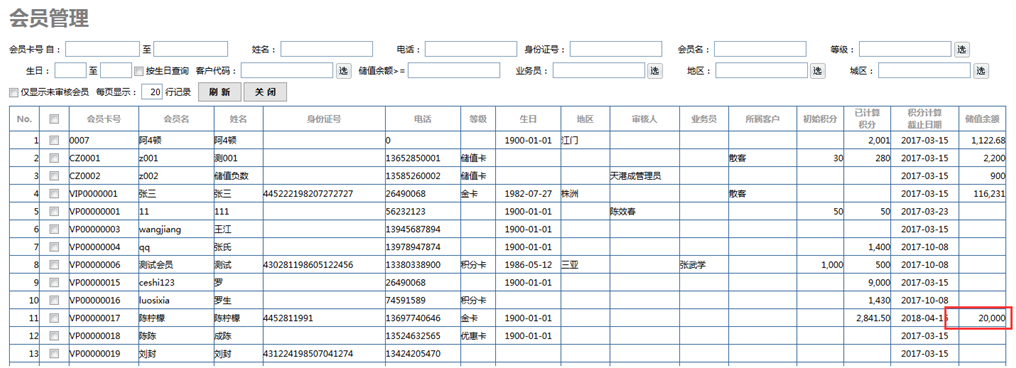Click the 会员卡号 column header

(104, 119)
